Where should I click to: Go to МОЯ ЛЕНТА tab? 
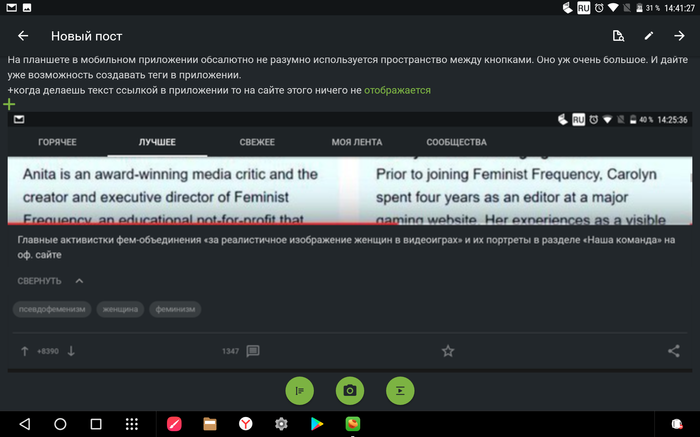357,142
